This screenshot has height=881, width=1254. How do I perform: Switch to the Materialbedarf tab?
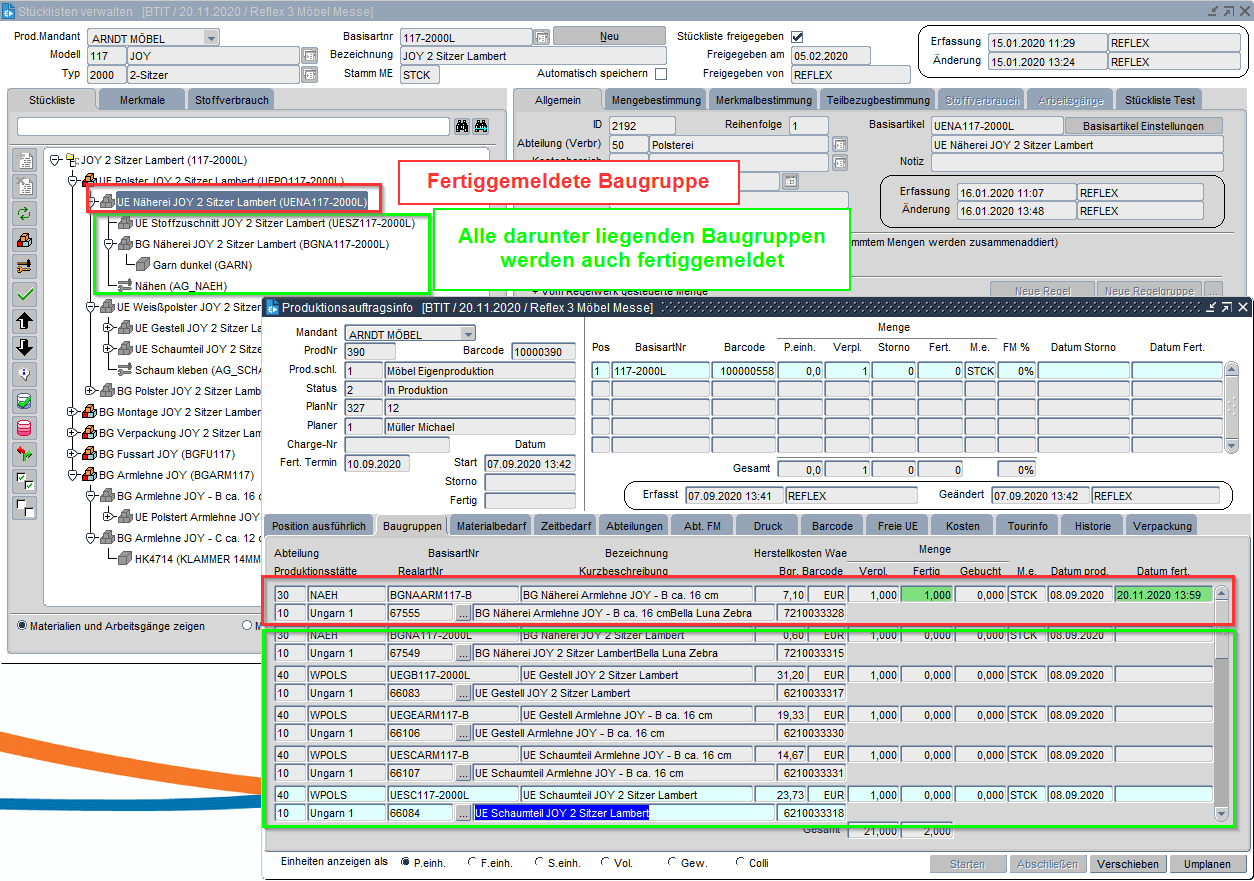(490, 526)
